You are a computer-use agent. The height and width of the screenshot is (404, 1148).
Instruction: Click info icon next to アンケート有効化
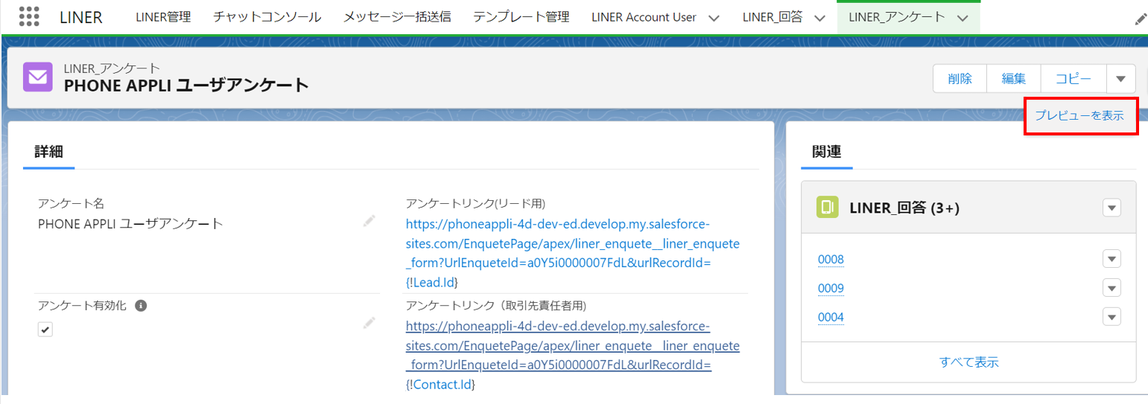coord(141,306)
